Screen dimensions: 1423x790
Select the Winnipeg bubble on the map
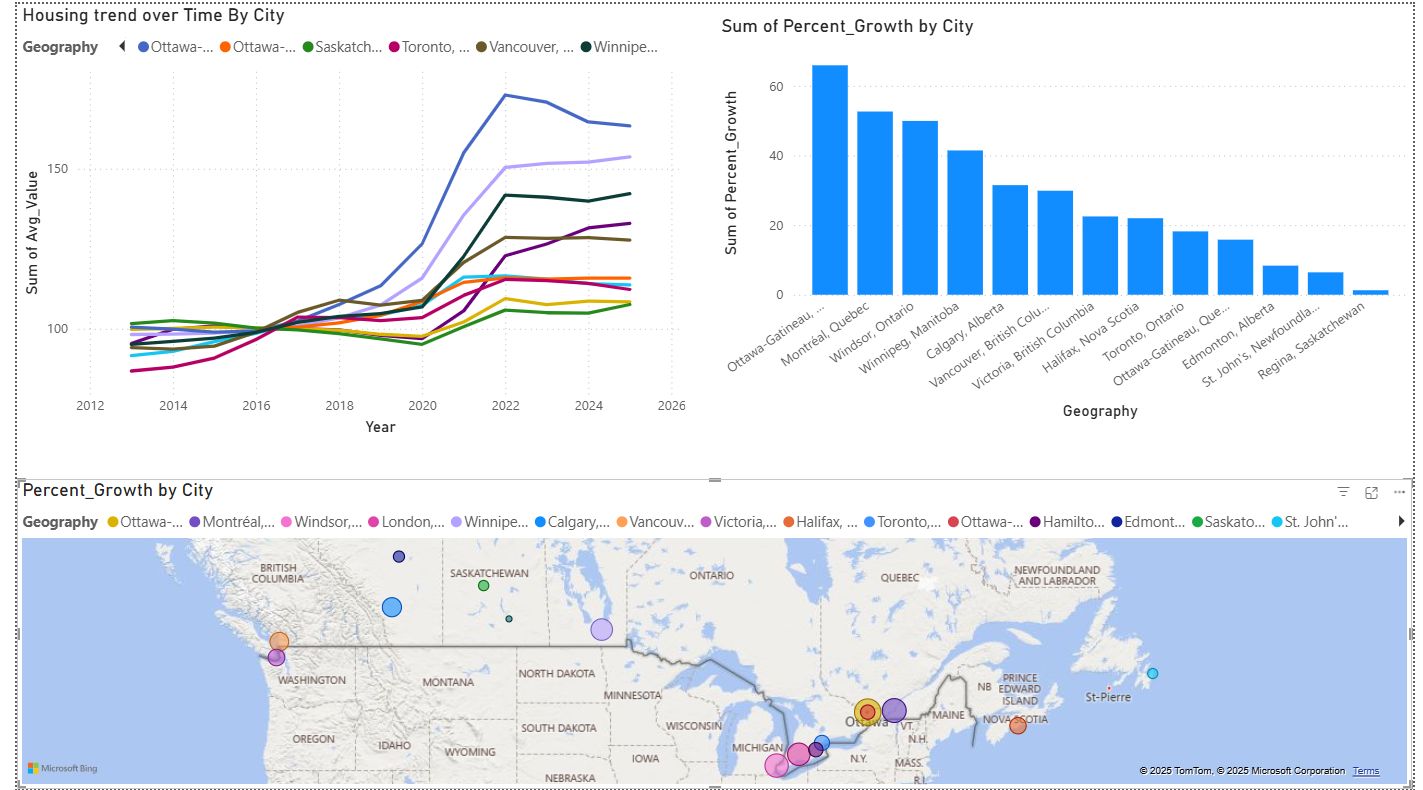pos(601,628)
